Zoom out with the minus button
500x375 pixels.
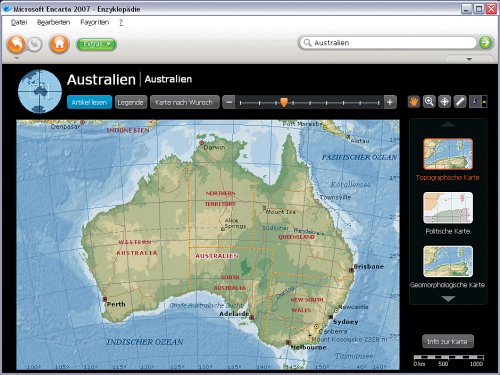[229, 102]
